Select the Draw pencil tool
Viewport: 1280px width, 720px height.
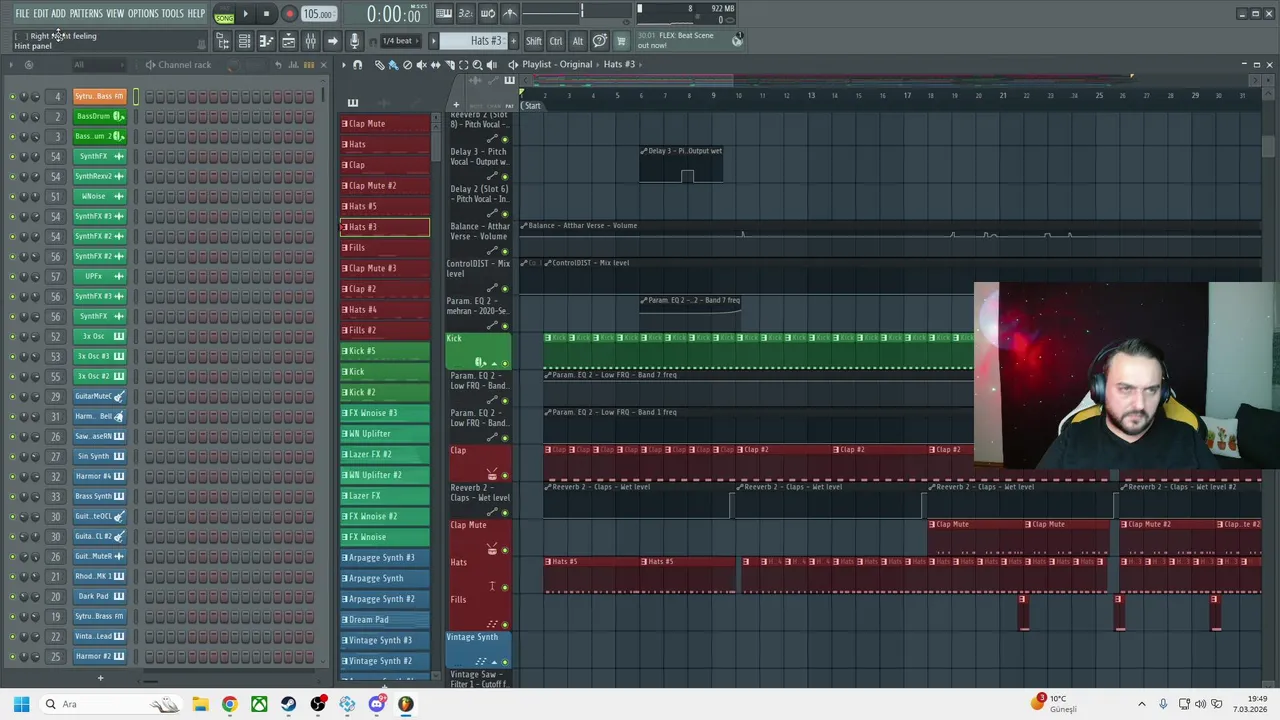(x=379, y=65)
